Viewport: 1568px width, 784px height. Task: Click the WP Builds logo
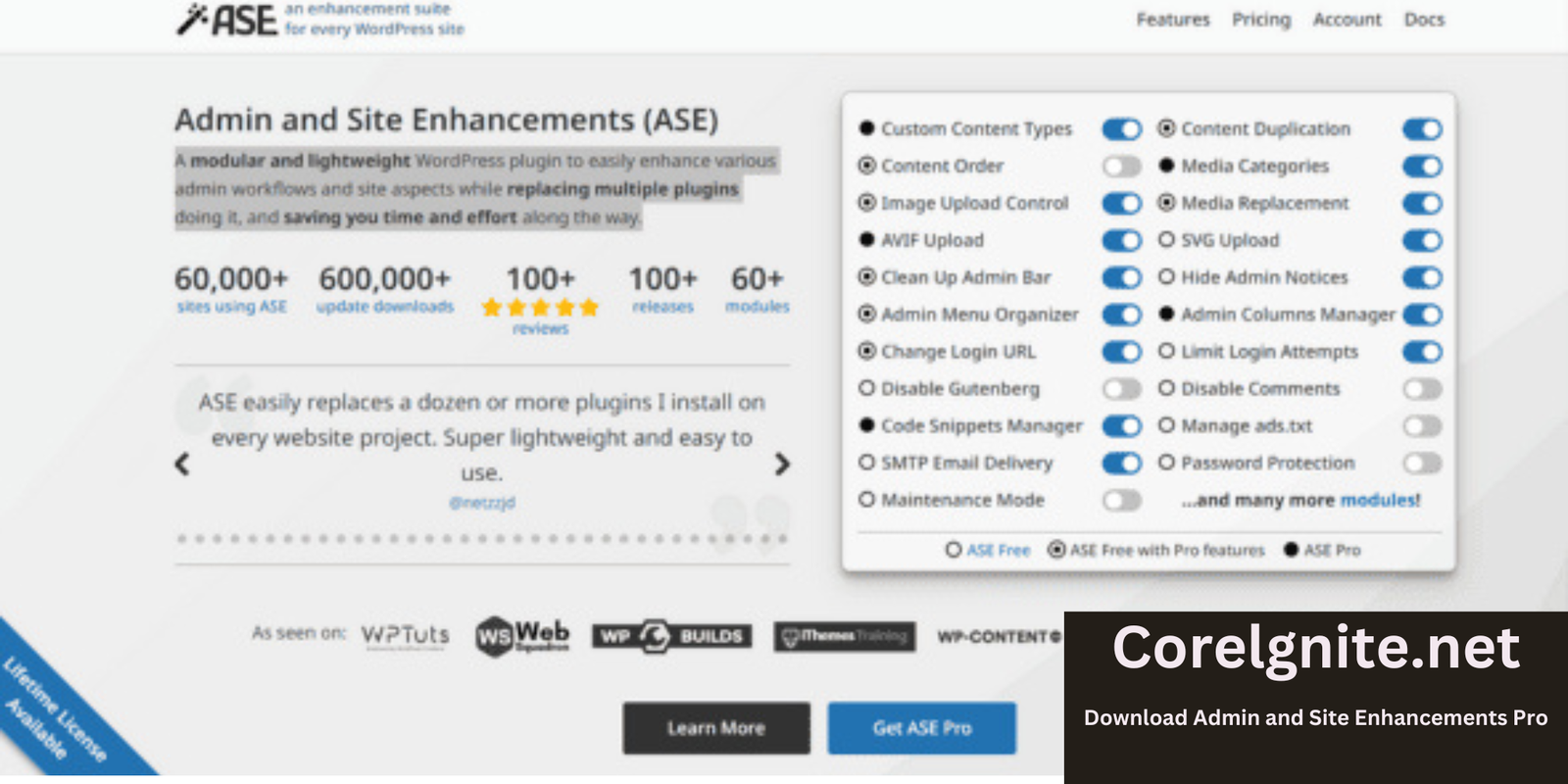click(671, 636)
